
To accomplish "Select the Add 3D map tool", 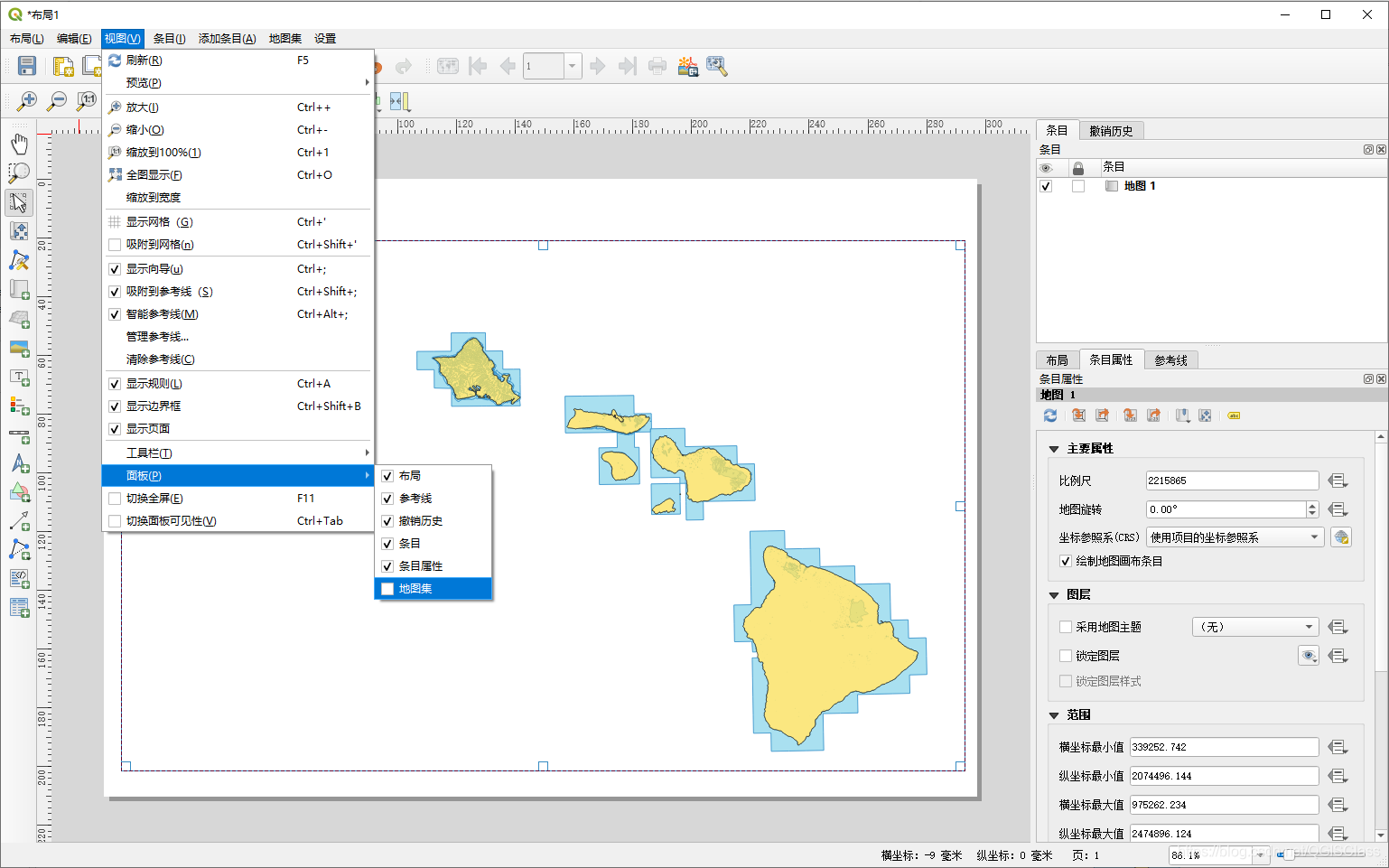I will point(19,319).
